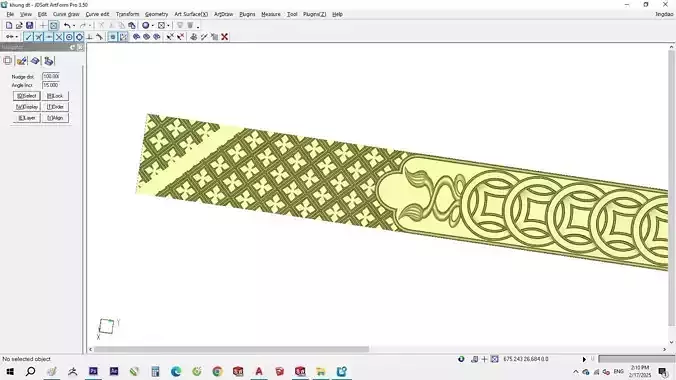Select the blue surface icon in Navigator panel
The width and height of the screenshot is (676, 380).
(35, 61)
